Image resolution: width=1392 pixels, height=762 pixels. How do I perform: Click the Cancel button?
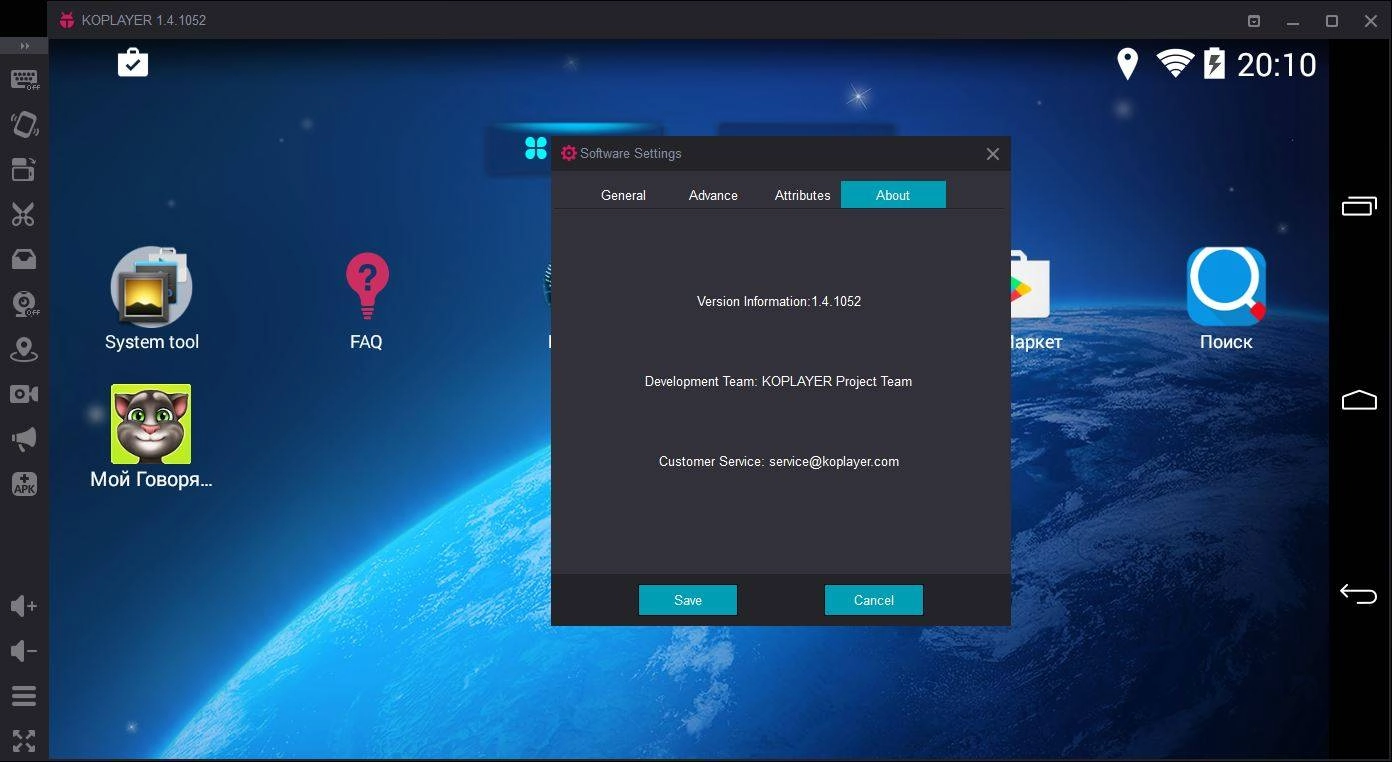(x=874, y=600)
